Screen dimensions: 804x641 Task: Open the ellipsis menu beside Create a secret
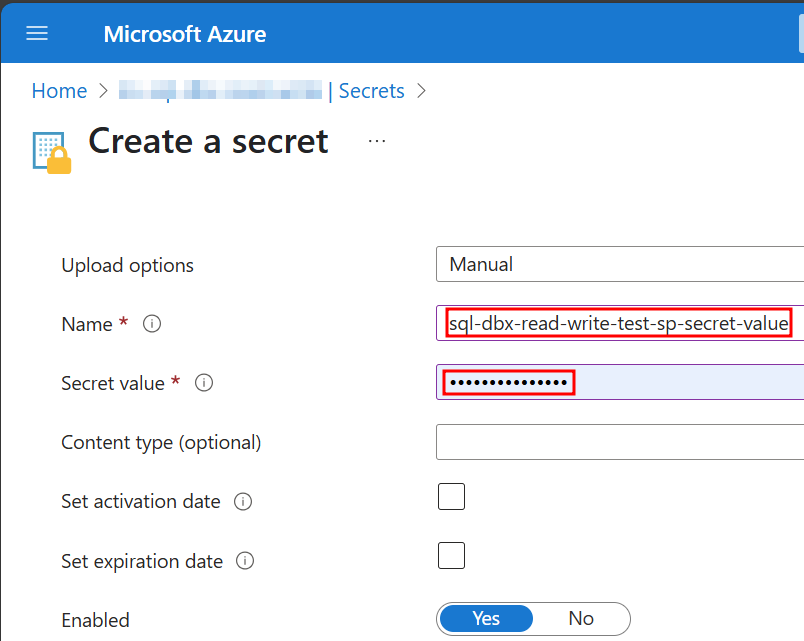pyautogui.click(x=377, y=140)
